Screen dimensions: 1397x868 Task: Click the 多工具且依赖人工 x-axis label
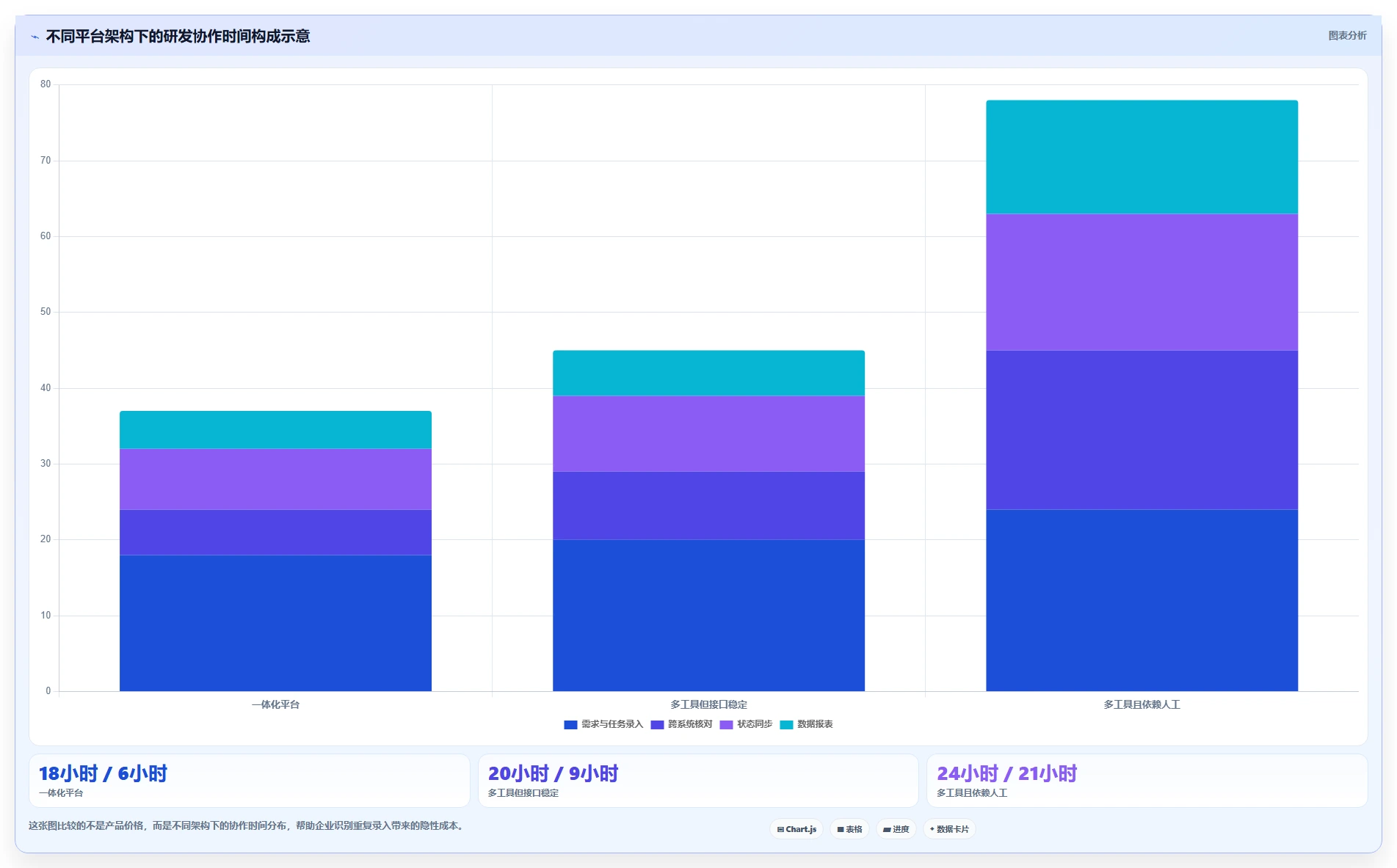coord(1142,704)
